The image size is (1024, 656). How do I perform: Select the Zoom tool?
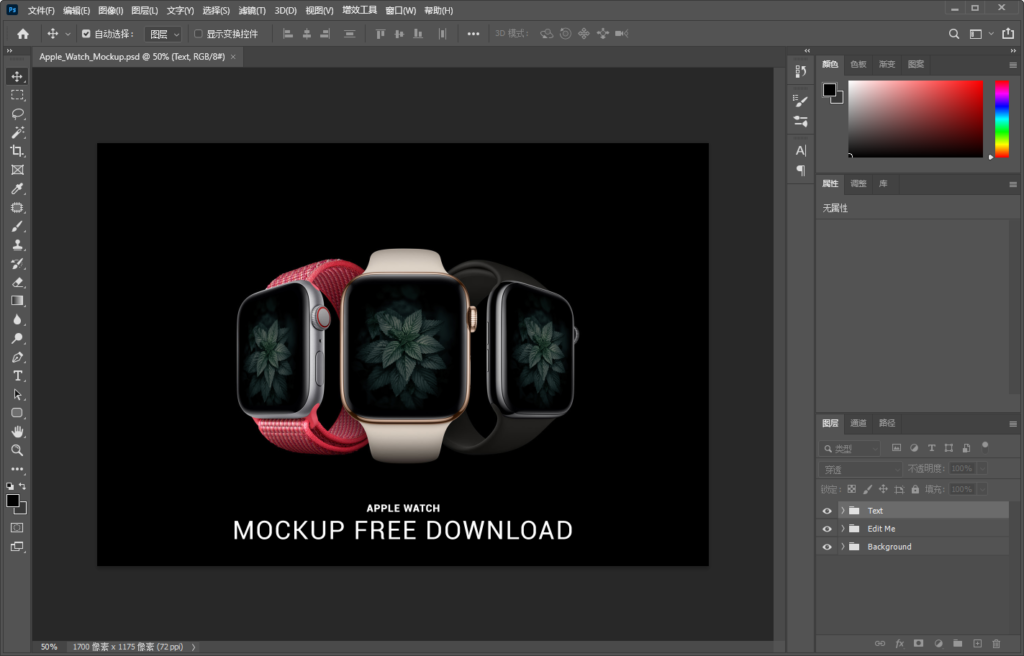17,450
